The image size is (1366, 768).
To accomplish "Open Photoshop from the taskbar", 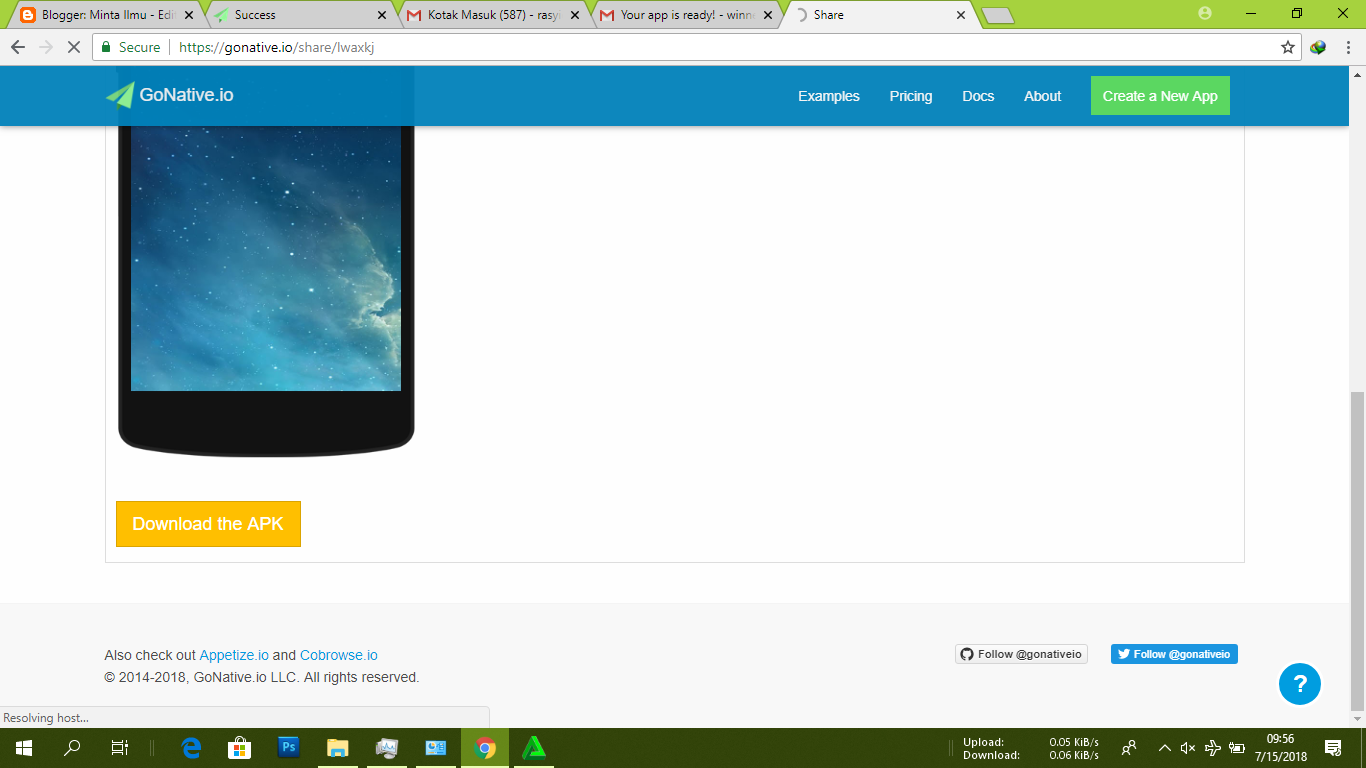I will (x=288, y=748).
